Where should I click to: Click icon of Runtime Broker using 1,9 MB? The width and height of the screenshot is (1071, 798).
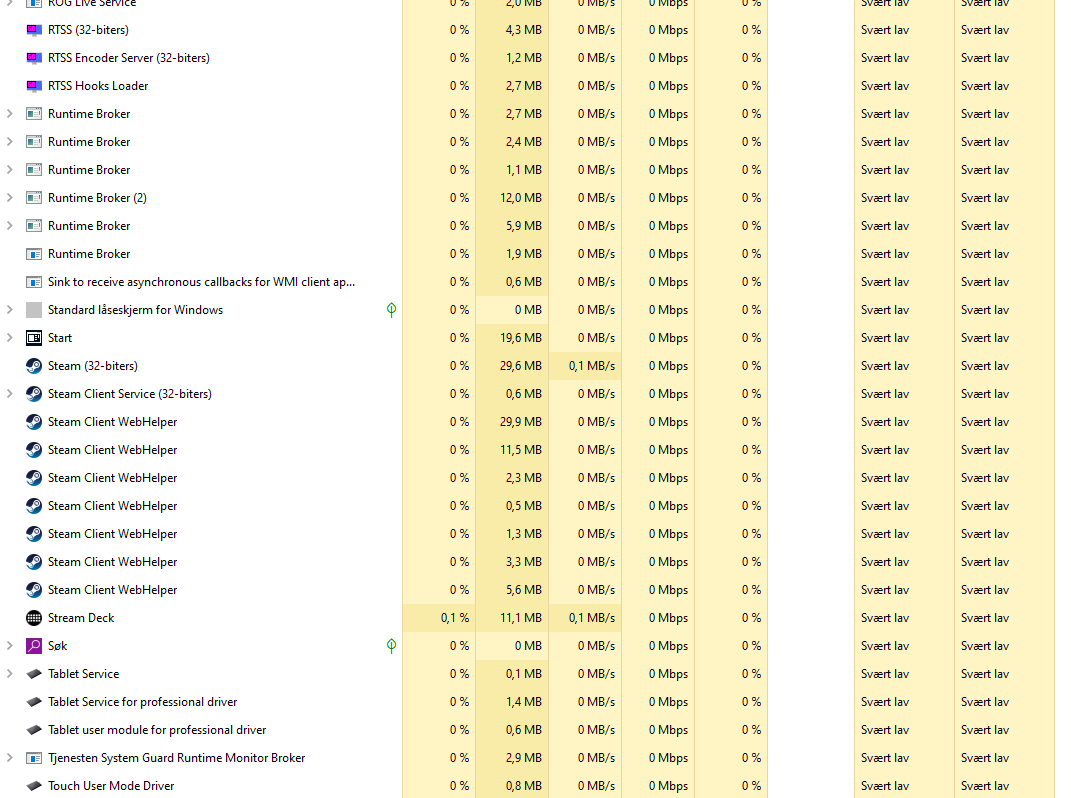pos(33,254)
